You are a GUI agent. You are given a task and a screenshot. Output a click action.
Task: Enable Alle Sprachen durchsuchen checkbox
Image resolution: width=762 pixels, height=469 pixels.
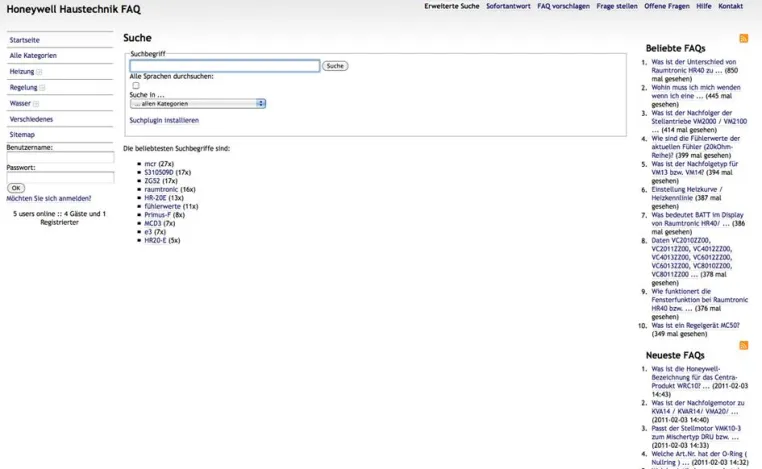(136, 86)
